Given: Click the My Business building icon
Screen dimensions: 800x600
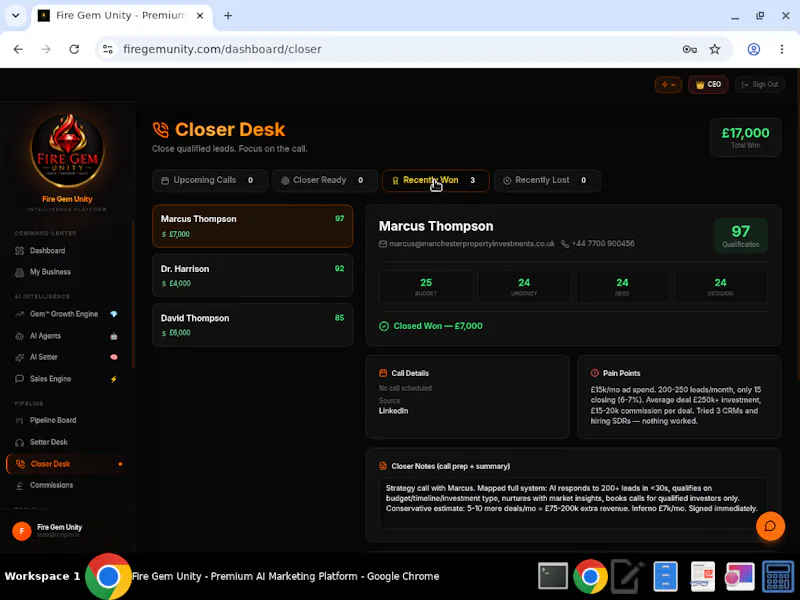Looking at the screenshot, I should tap(19, 272).
